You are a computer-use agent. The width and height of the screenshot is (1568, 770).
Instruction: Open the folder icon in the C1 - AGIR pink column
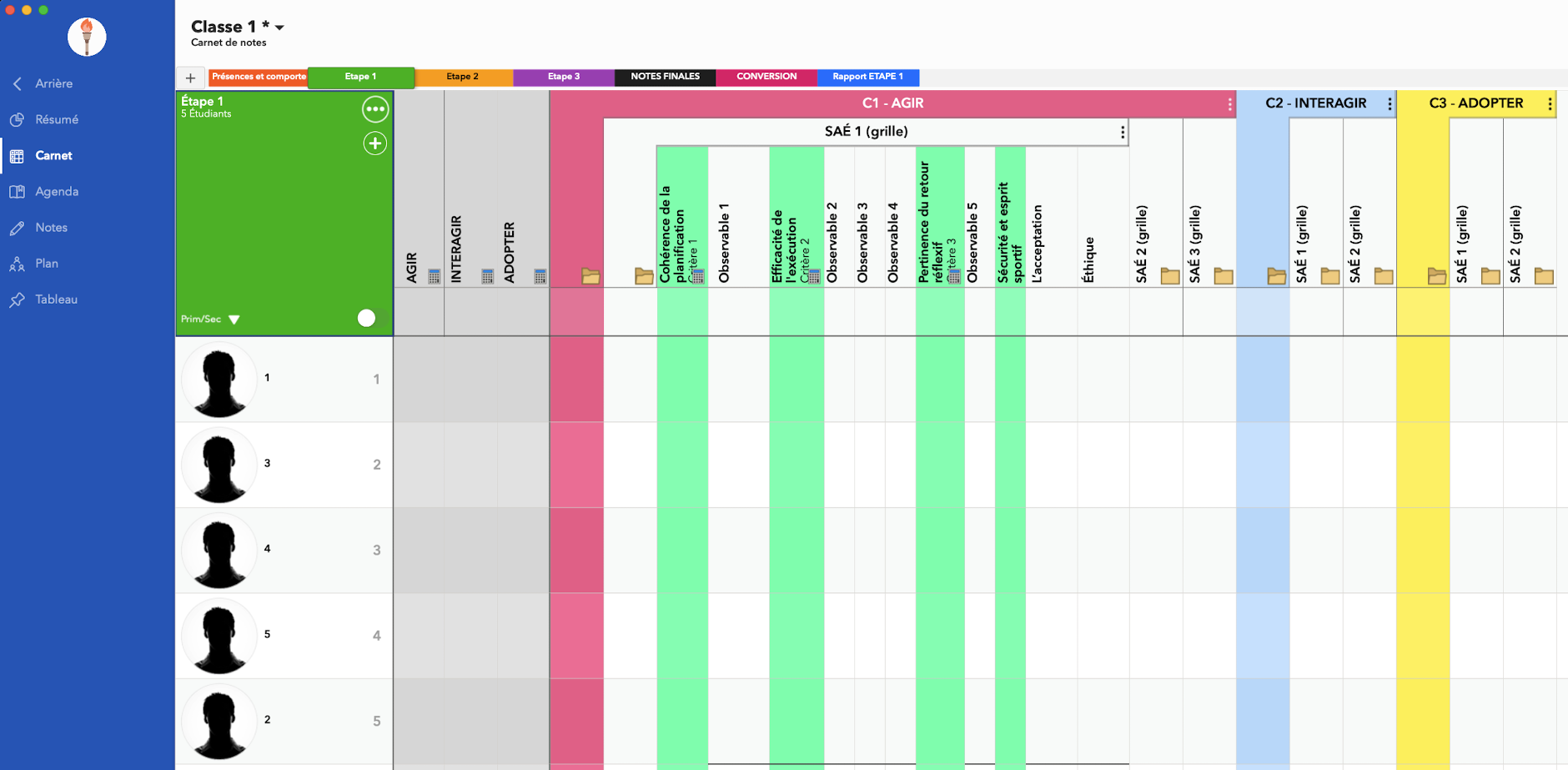pyautogui.click(x=591, y=276)
